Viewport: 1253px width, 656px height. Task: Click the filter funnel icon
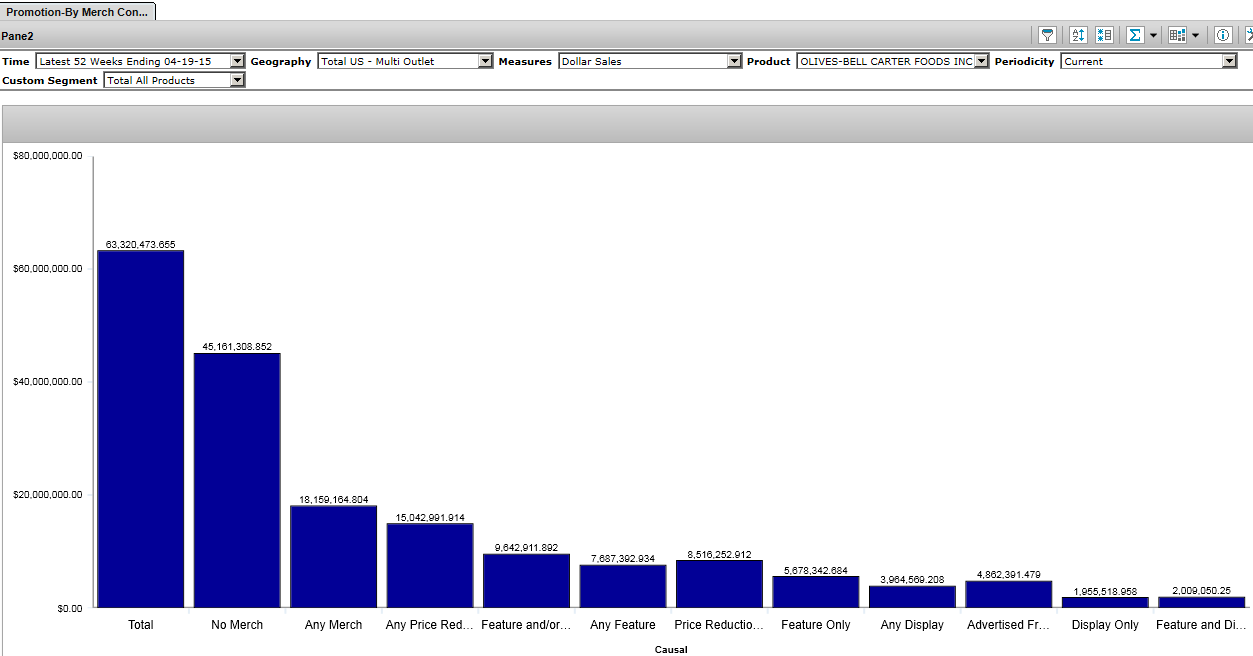1047,35
